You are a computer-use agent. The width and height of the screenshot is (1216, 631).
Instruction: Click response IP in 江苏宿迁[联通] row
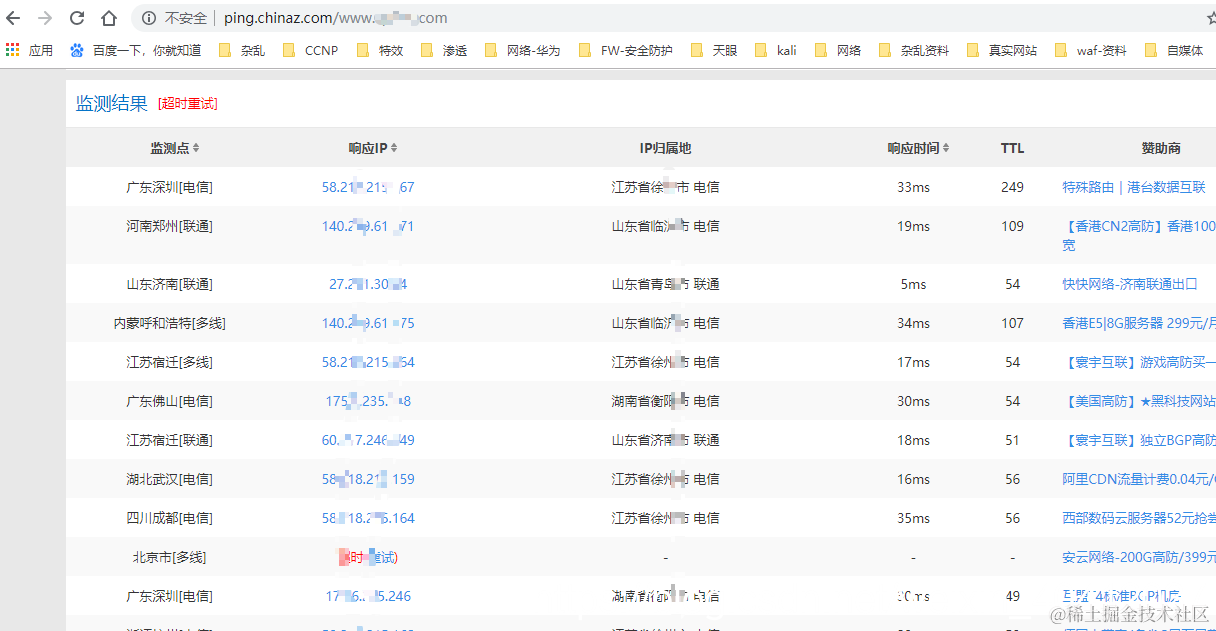(x=368, y=440)
